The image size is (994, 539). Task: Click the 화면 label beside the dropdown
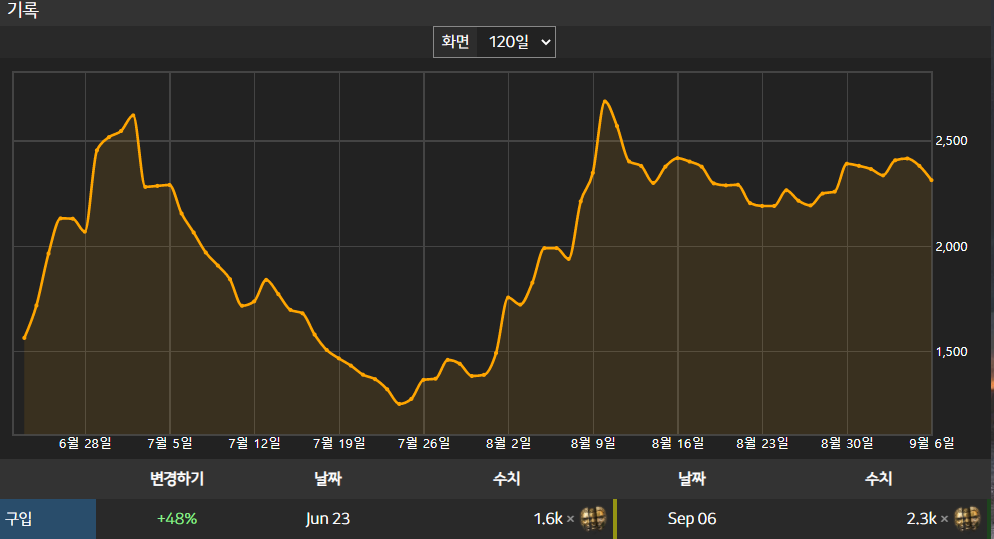coord(455,42)
